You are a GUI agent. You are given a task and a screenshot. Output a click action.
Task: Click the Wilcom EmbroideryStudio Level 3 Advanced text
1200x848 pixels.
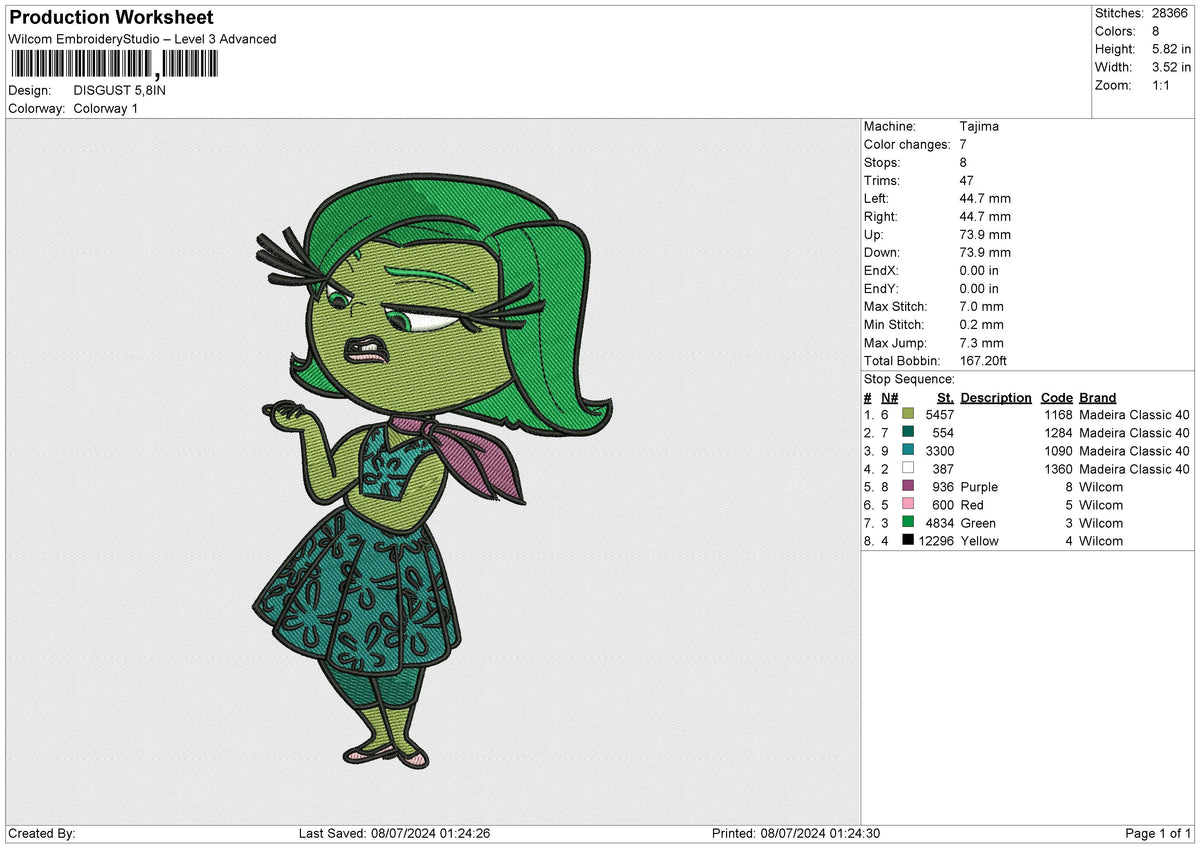click(142, 39)
